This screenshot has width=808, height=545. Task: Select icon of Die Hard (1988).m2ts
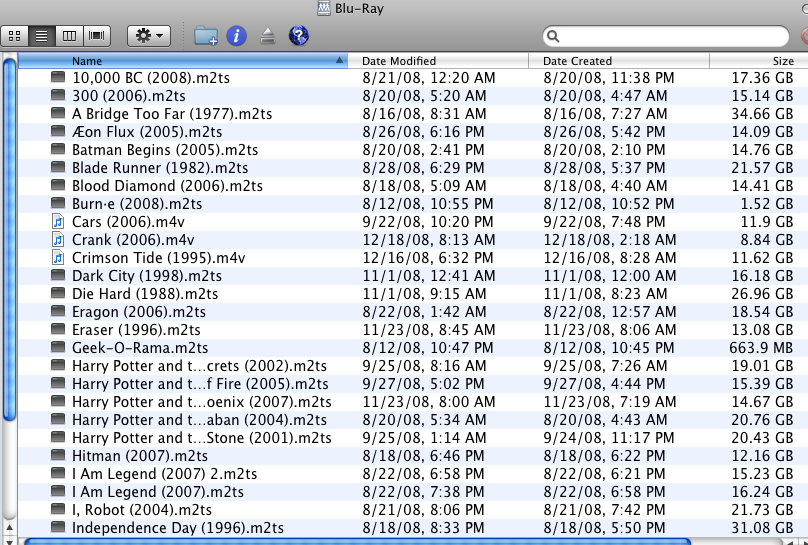pyautogui.click(x=58, y=294)
